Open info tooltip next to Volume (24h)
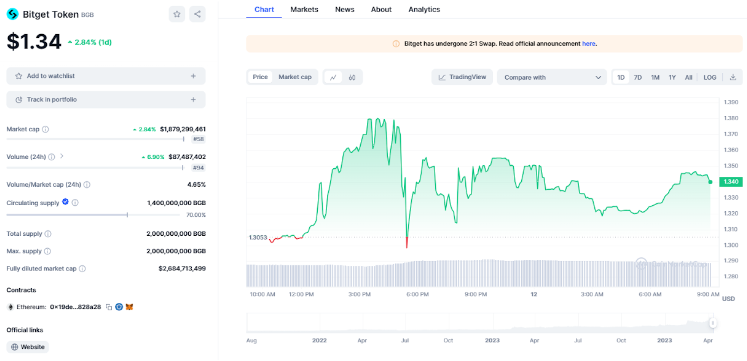The height and width of the screenshot is (361, 747). click(51, 157)
